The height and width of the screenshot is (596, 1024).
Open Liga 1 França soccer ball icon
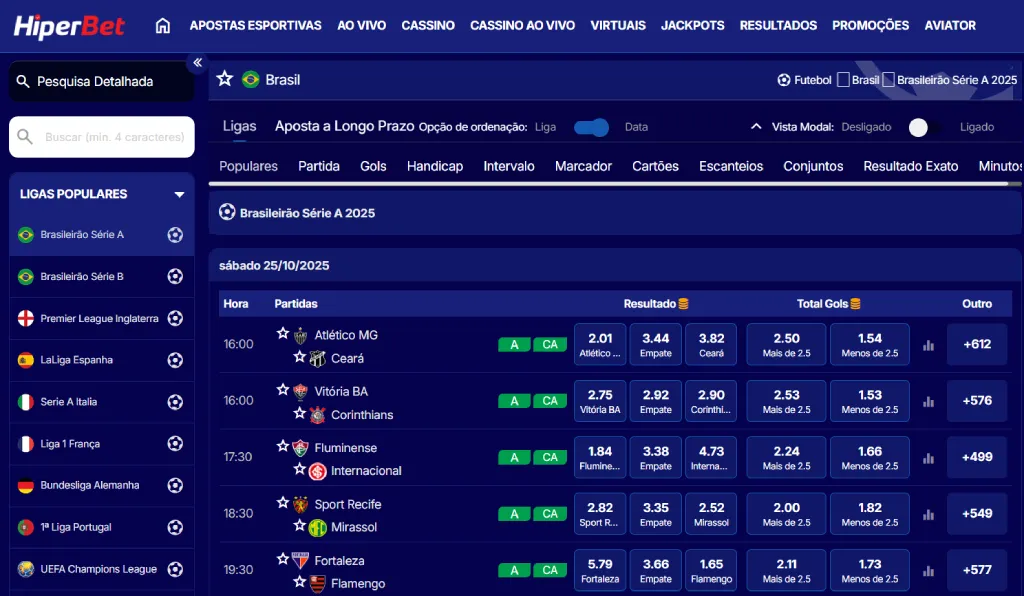(175, 443)
